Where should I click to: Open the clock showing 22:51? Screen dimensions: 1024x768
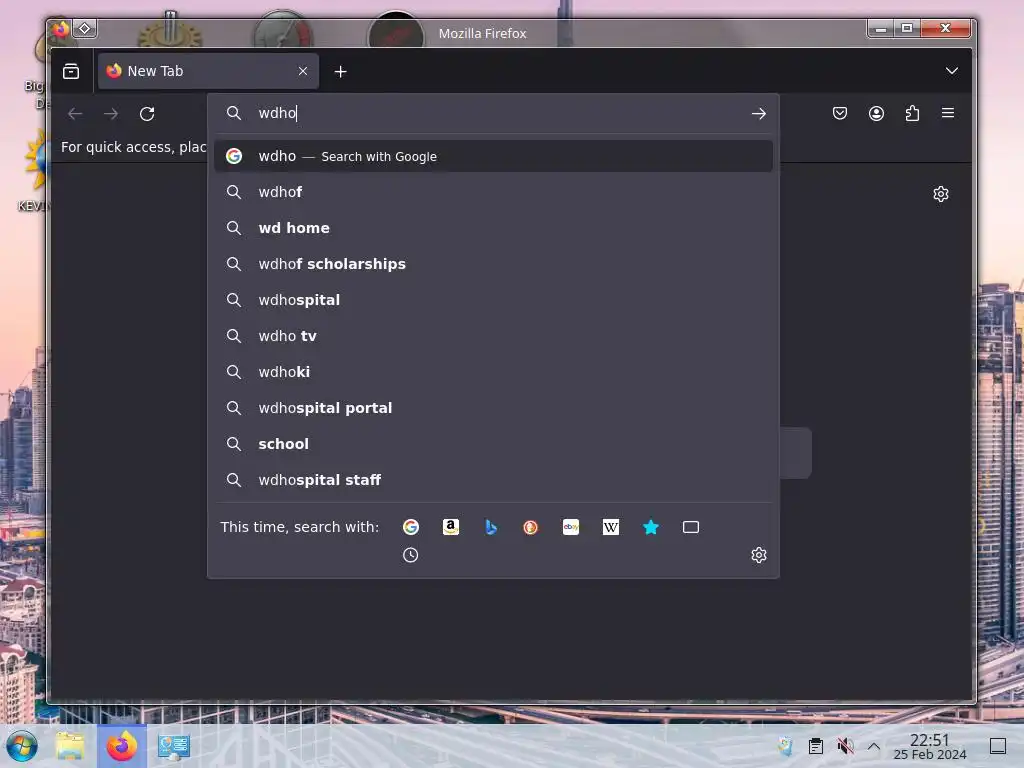(x=929, y=746)
